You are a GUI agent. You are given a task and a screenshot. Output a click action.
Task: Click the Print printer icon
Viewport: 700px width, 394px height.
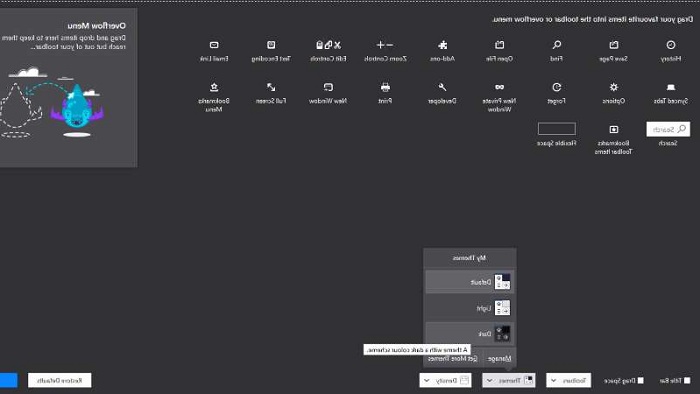pyautogui.click(x=385, y=87)
